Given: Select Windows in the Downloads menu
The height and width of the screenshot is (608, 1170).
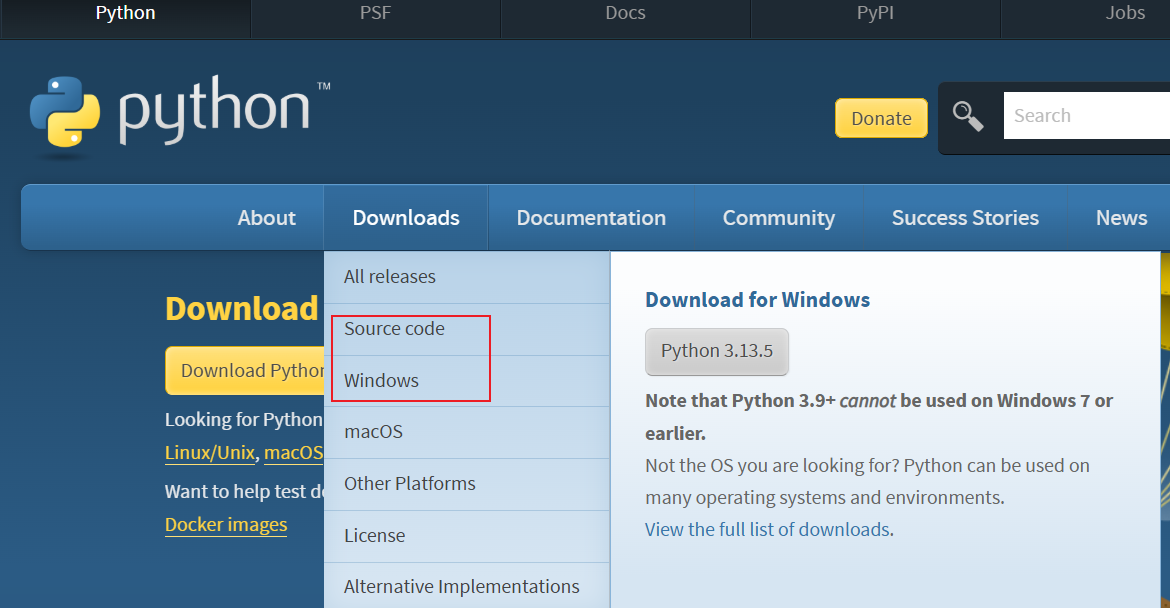Looking at the screenshot, I should click(381, 381).
